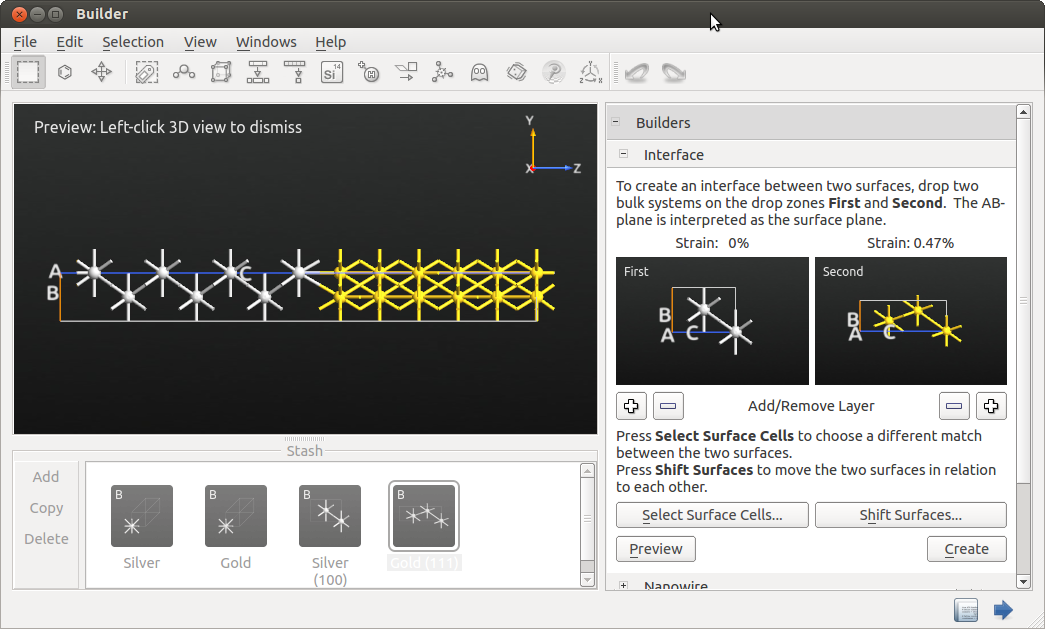Click the document icon in bottom-right corner

966,610
